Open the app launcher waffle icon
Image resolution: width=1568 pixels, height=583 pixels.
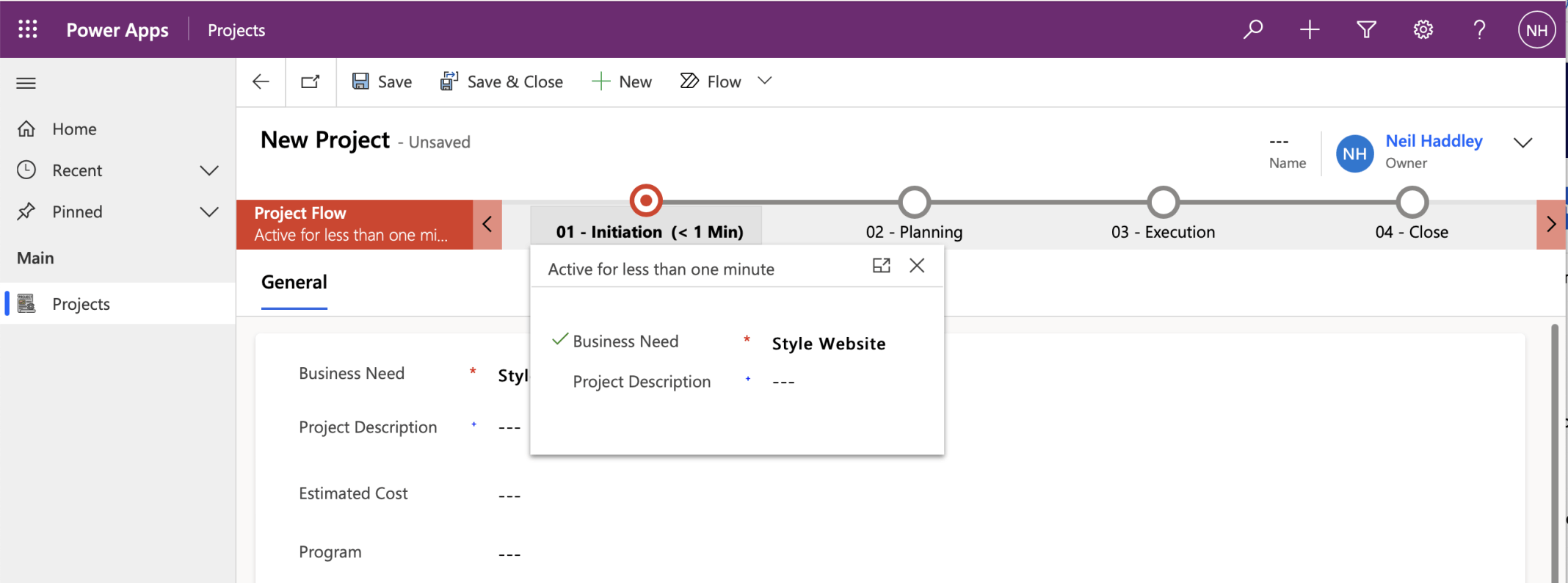(28, 29)
